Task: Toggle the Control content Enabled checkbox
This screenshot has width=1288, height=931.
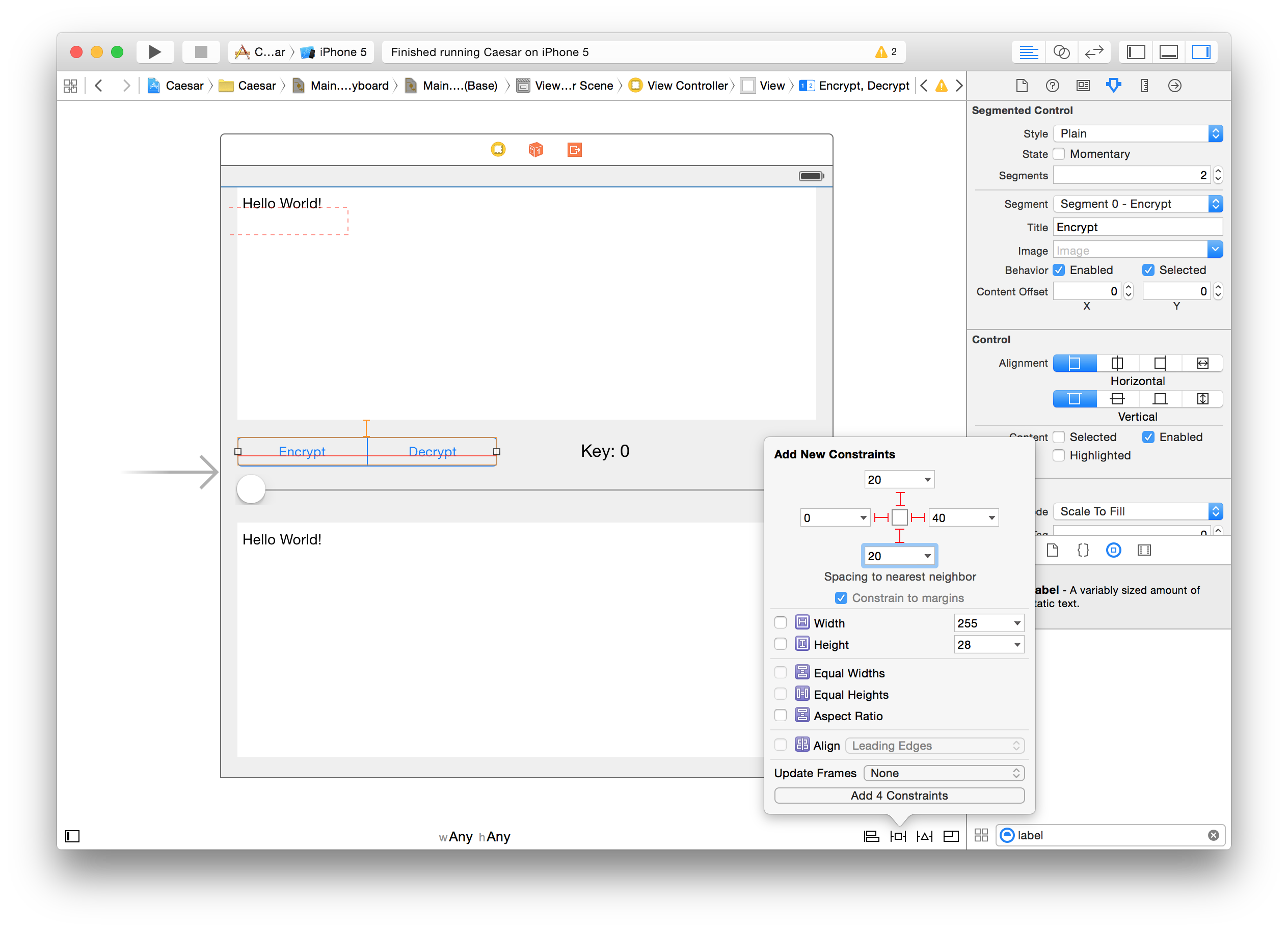Action: (x=1148, y=437)
